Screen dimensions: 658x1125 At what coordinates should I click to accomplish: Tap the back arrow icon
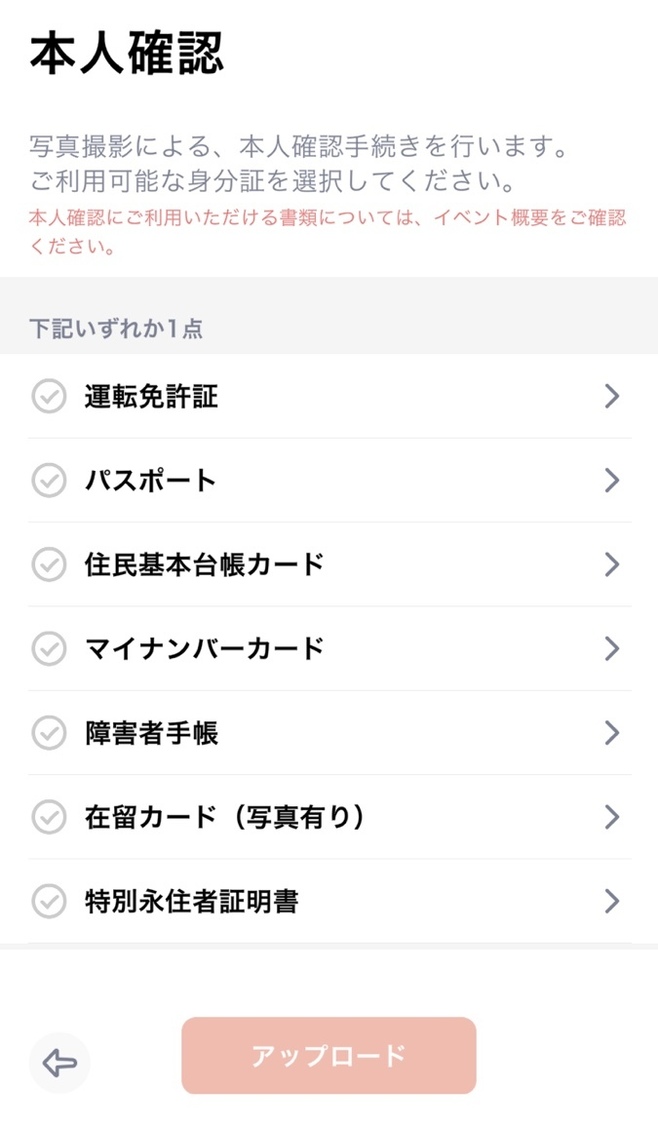60,1063
